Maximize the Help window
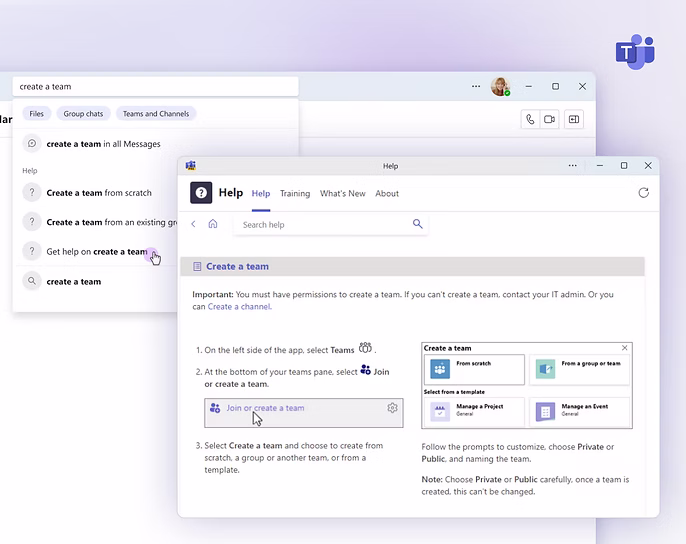Screen dimensions: 686x544 624,165
